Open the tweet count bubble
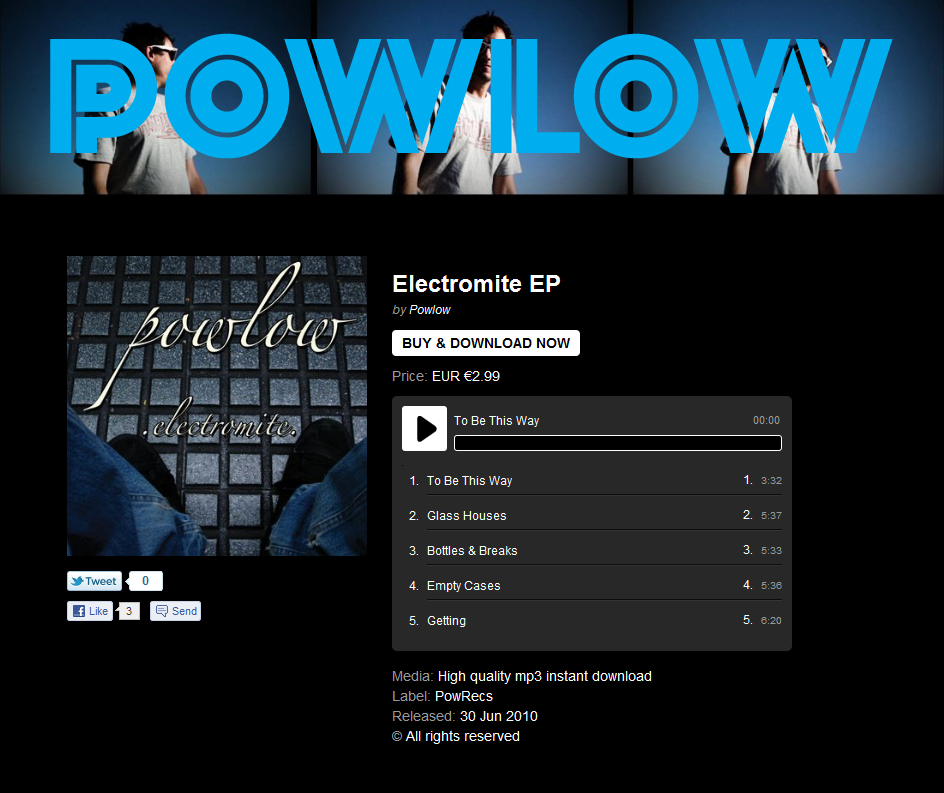This screenshot has width=944, height=793. click(x=145, y=581)
